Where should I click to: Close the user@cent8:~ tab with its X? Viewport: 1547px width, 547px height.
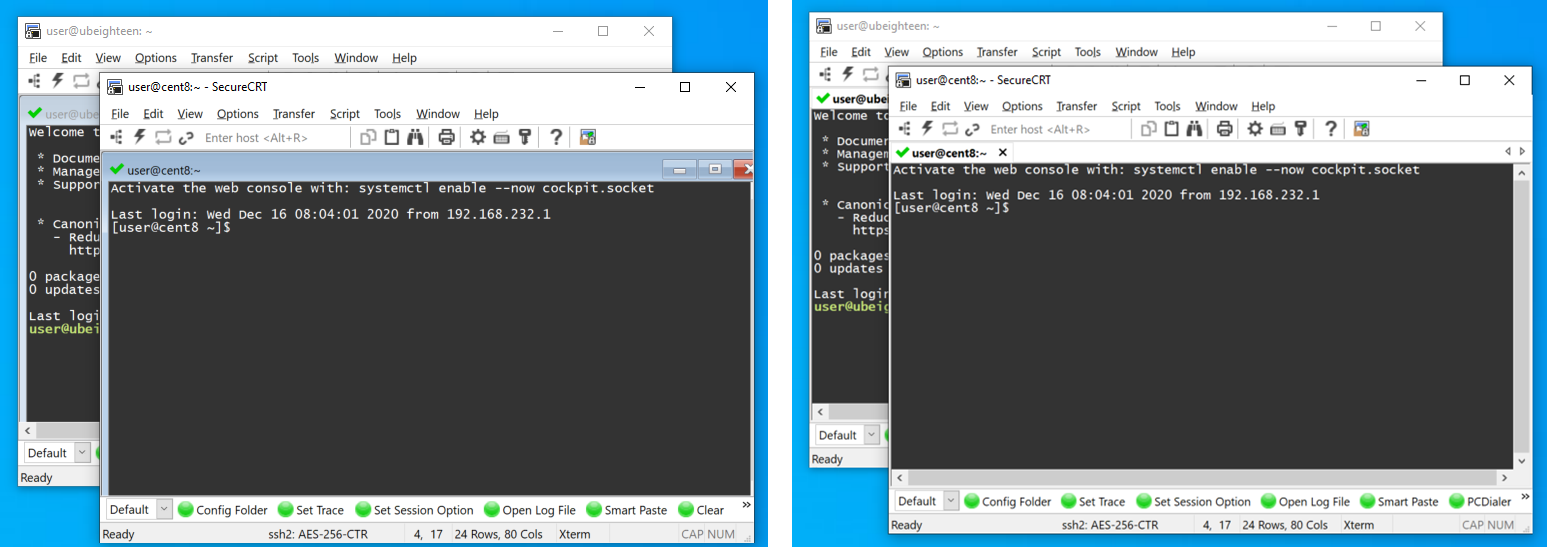pyautogui.click(x=1004, y=152)
